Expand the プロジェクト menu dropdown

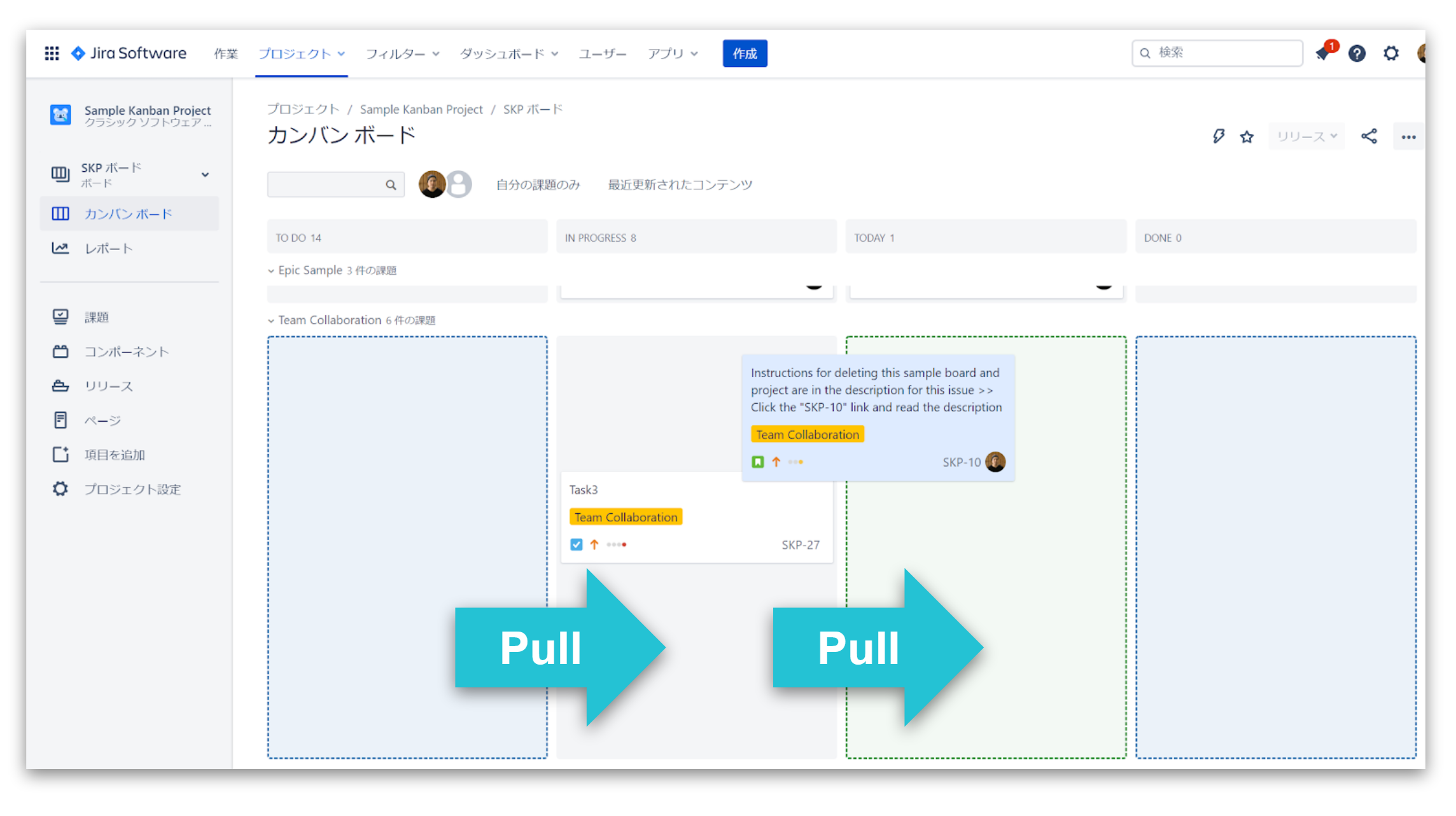click(302, 54)
